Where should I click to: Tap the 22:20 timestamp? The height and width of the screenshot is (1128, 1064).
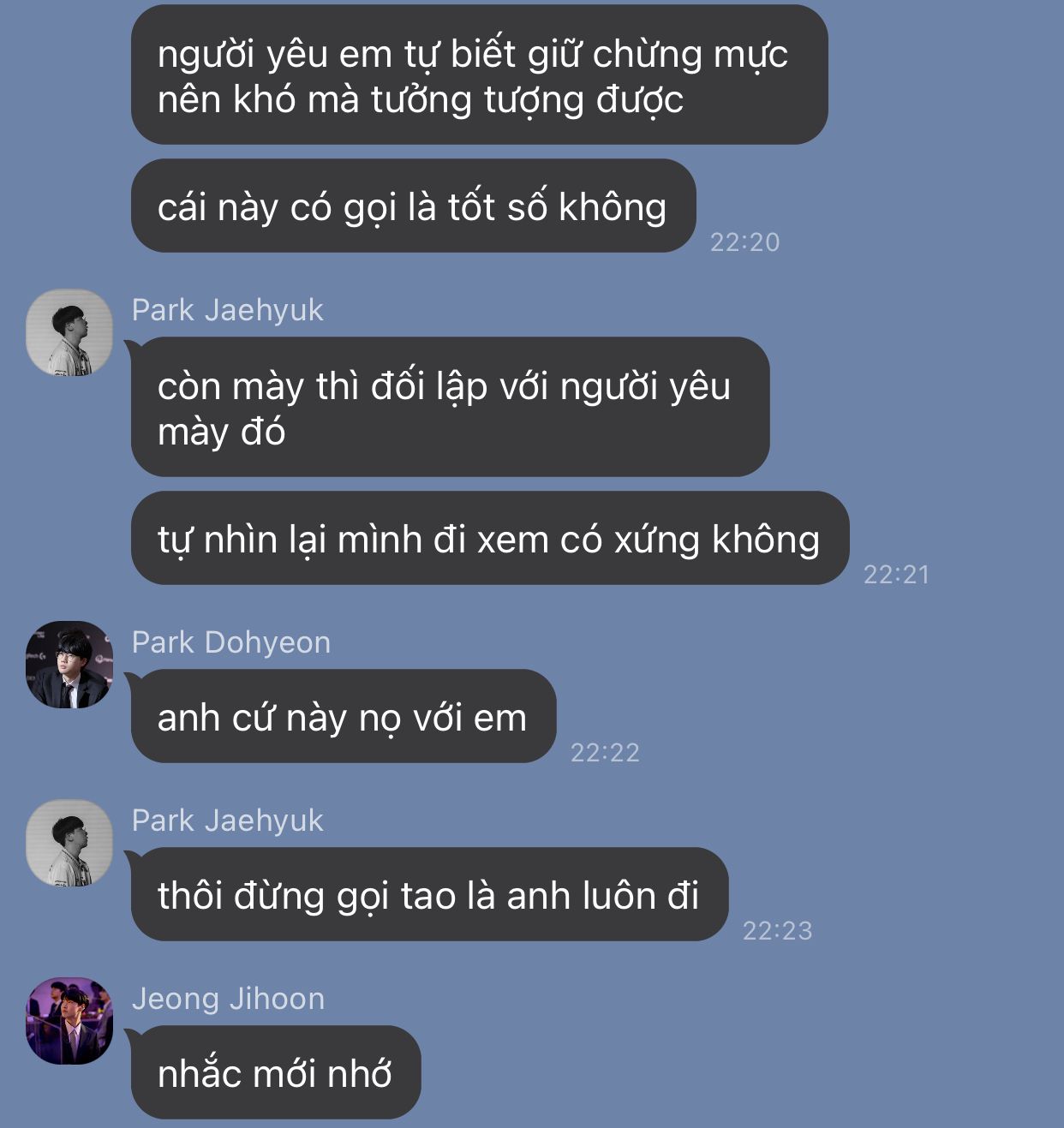[744, 242]
